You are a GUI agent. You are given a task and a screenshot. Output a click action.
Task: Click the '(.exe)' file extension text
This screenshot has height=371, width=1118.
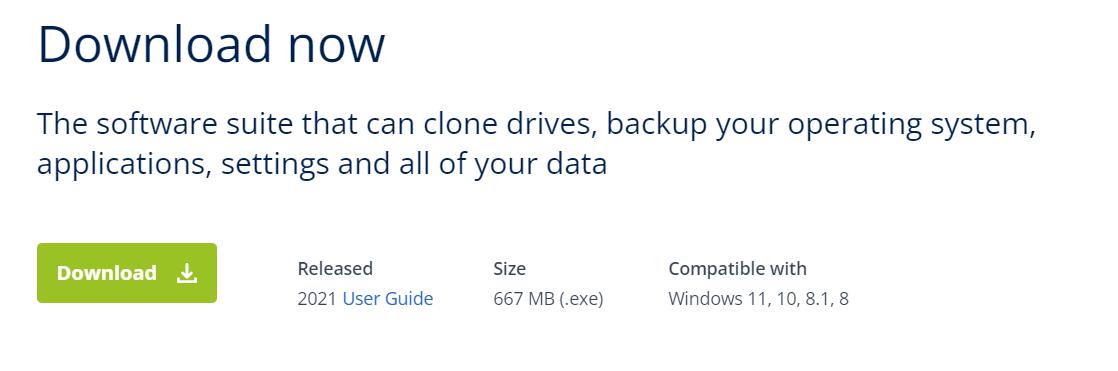coord(581,298)
